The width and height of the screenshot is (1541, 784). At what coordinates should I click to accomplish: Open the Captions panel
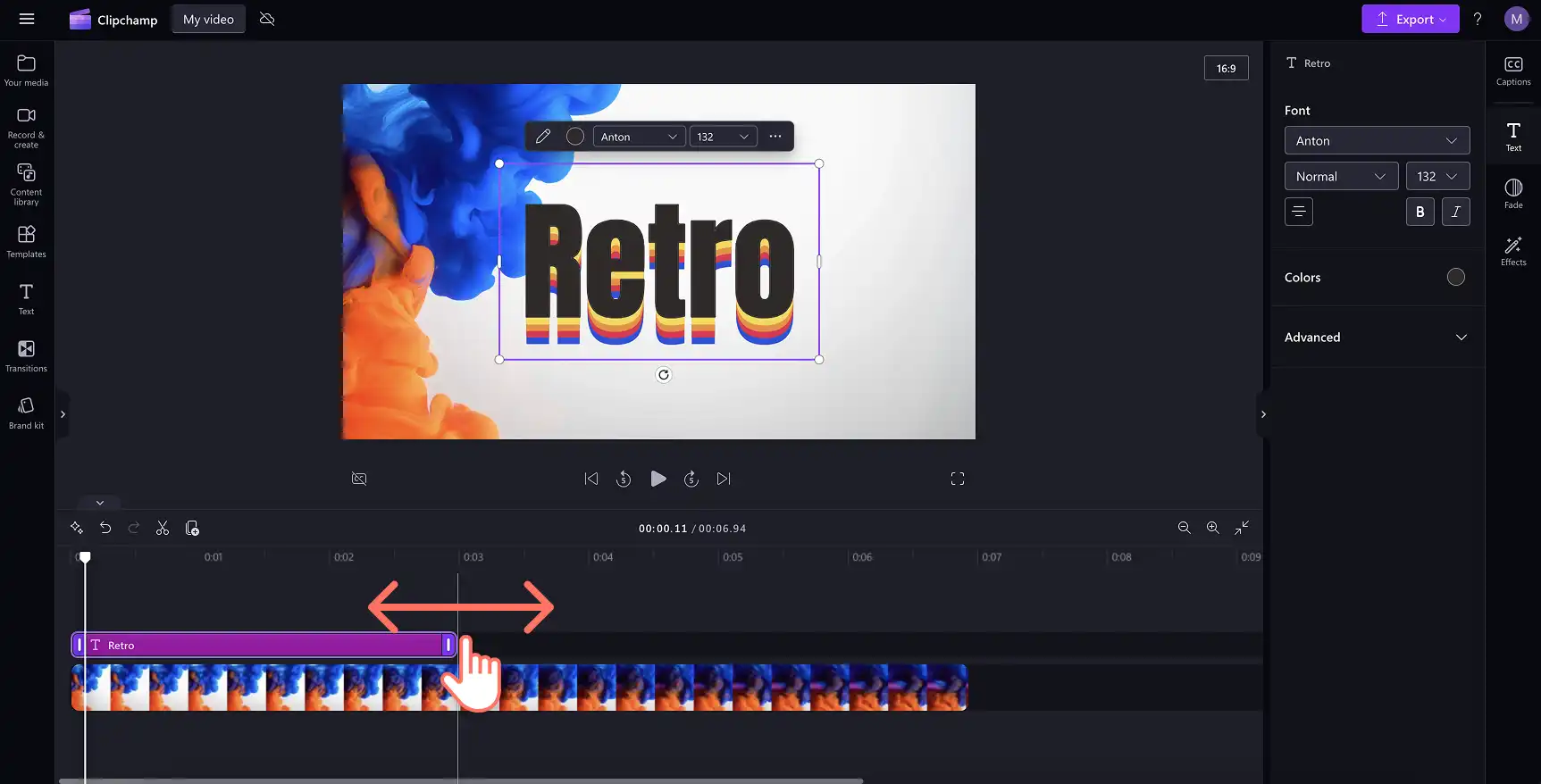1513,71
